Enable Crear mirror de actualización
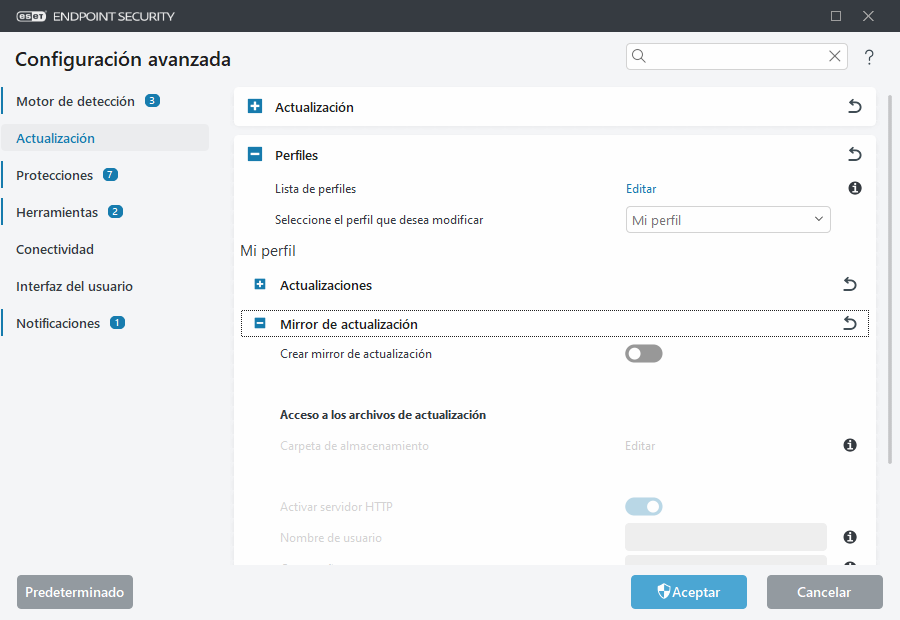Viewport: 900px width, 620px height. [644, 353]
